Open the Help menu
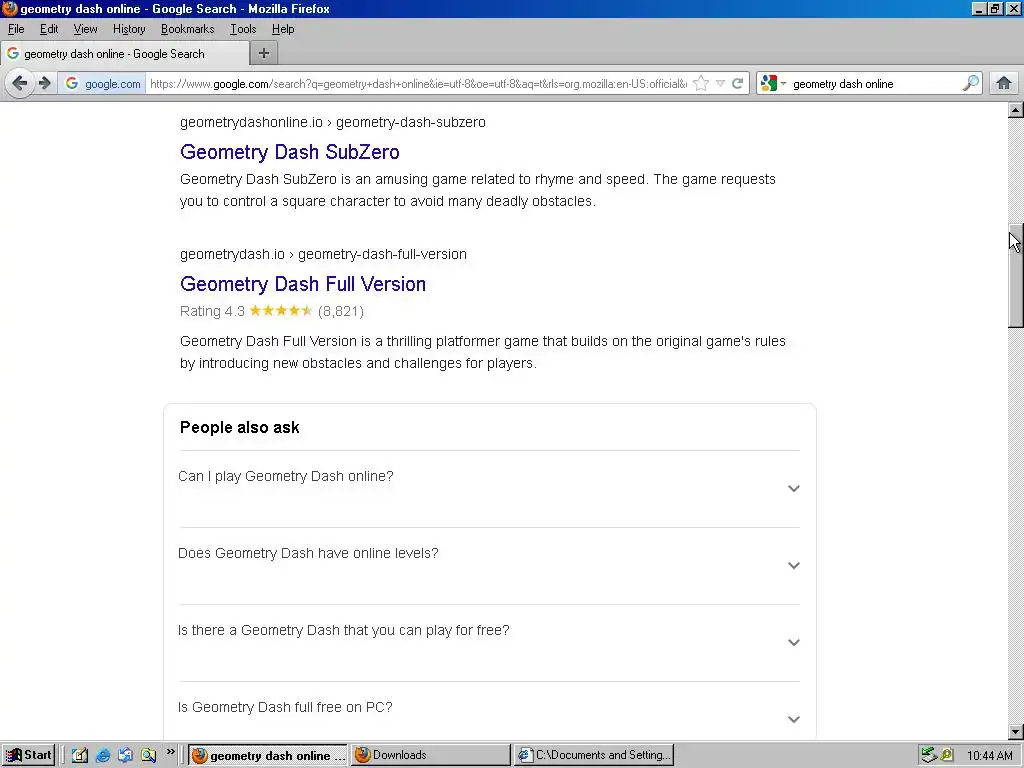Screen dimensions: 1024x768 point(283,29)
